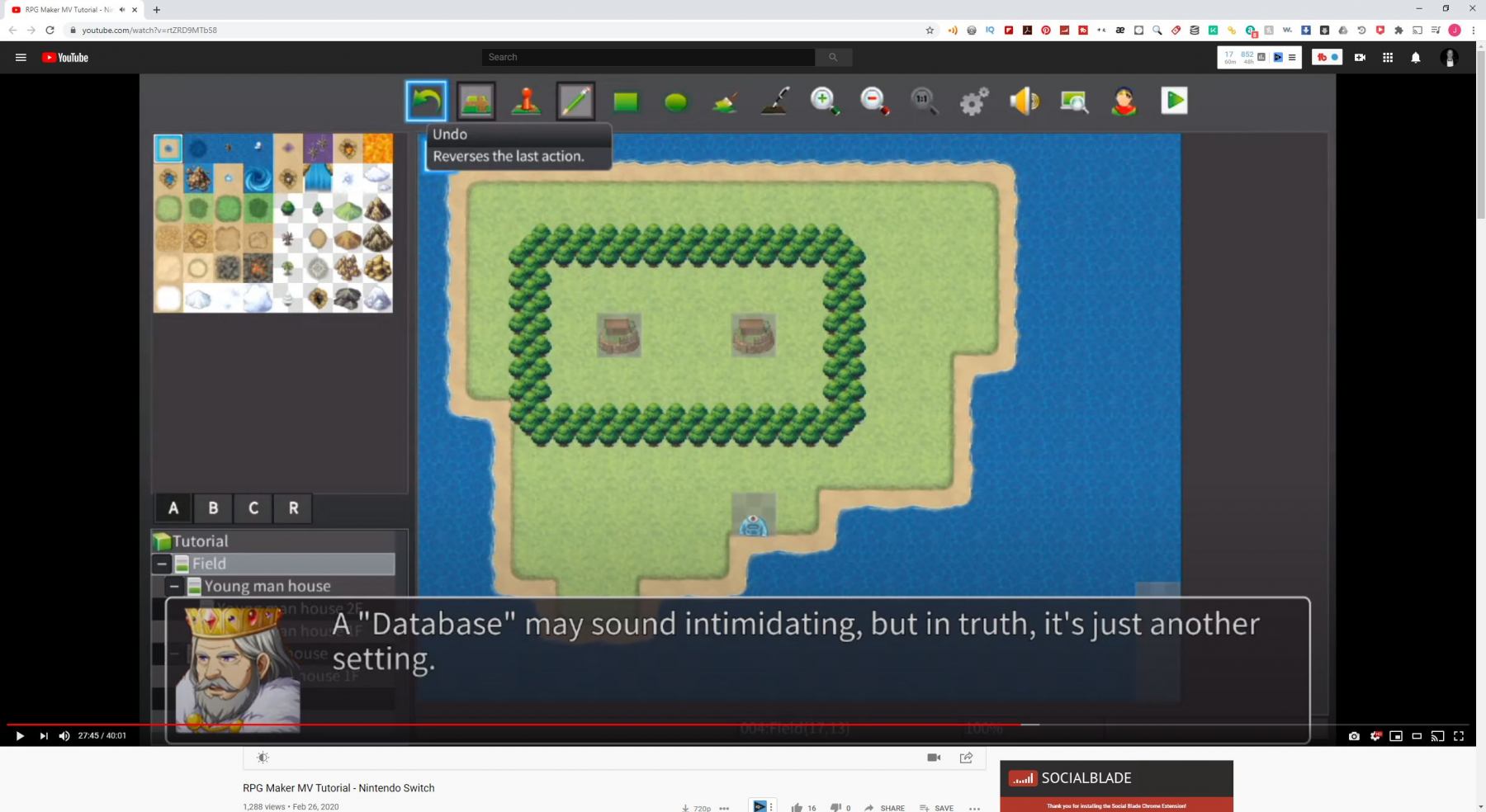Open the 720p download options dots
The height and width of the screenshot is (812, 1486).
pos(724,808)
